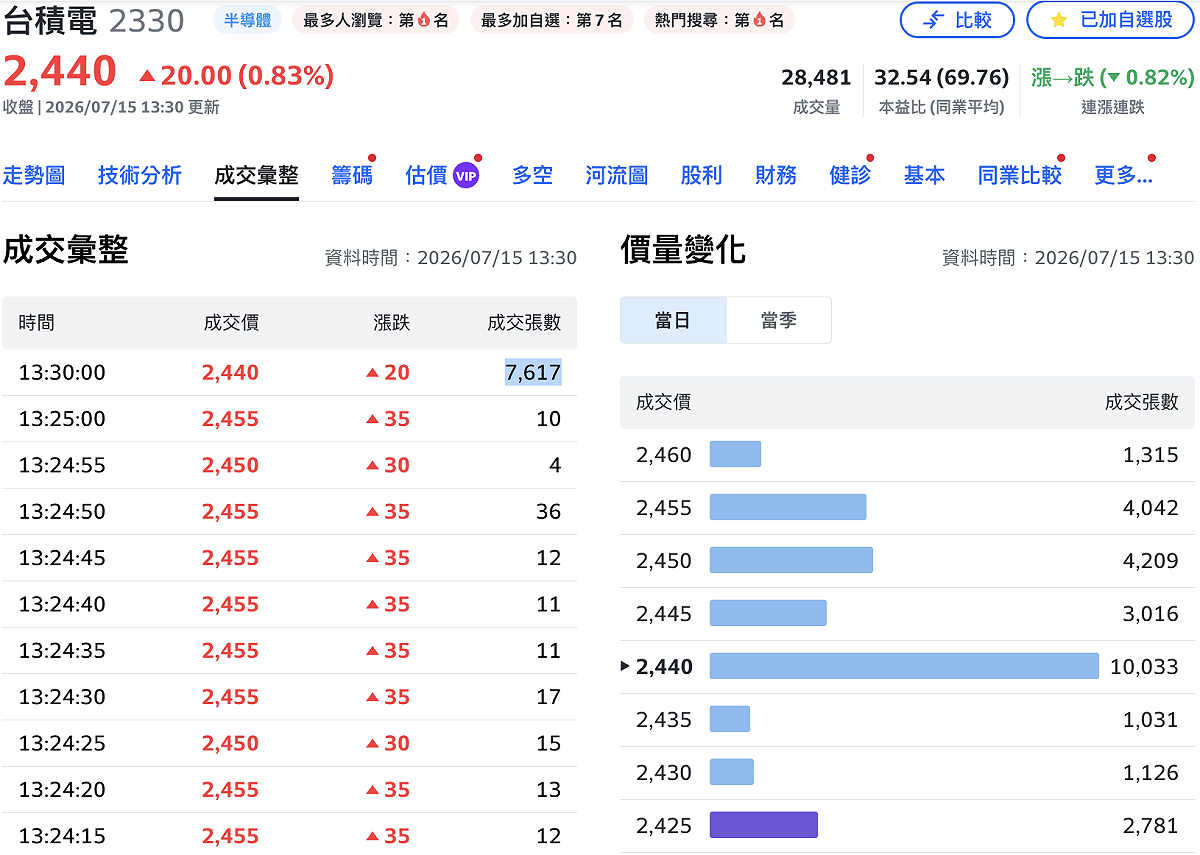
Task: Click the 2,781 volume value
Action: [1151, 825]
